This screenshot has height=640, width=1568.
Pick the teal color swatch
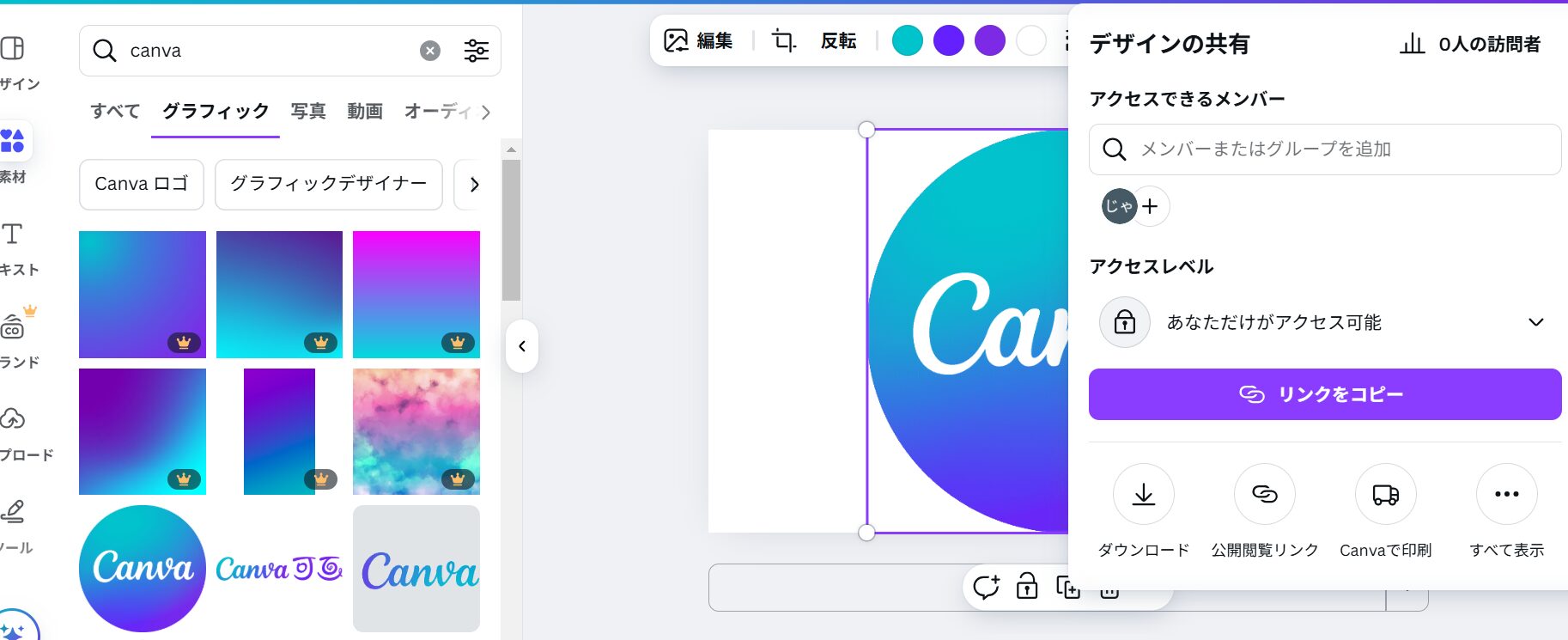coord(907,40)
